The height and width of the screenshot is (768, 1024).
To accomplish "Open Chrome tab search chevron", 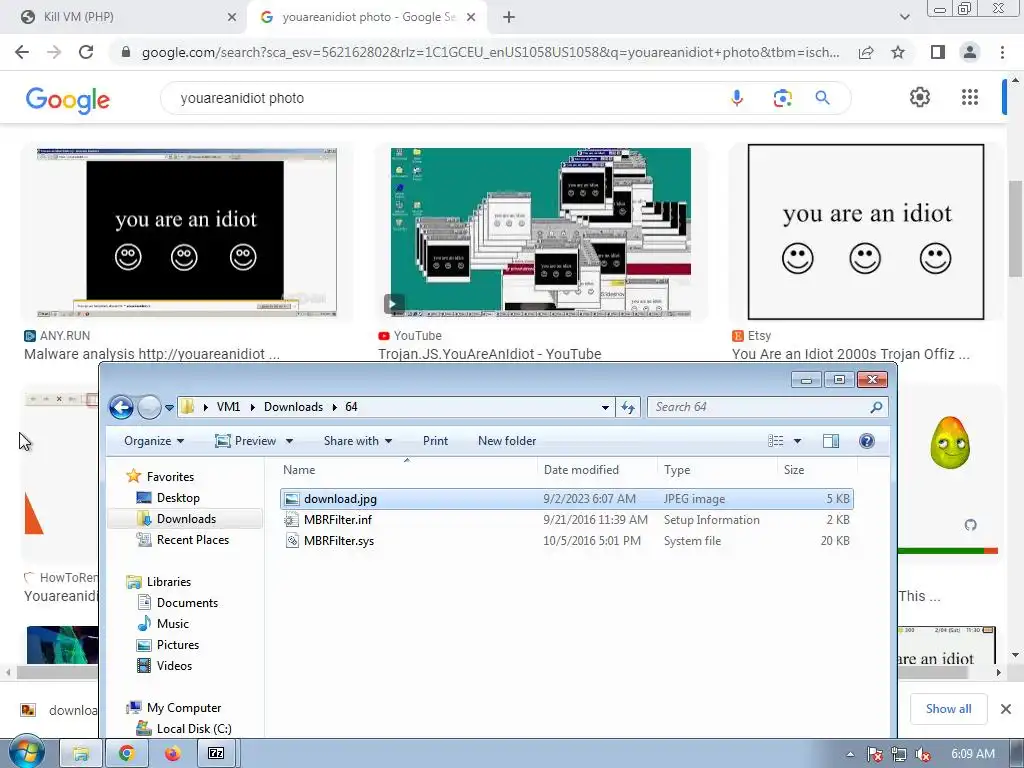I will [904, 17].
